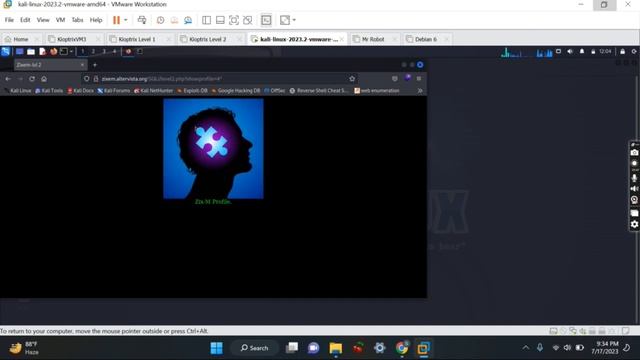
Task: Open the Kali NetHunter bookmark
Action: pos(153,91)
